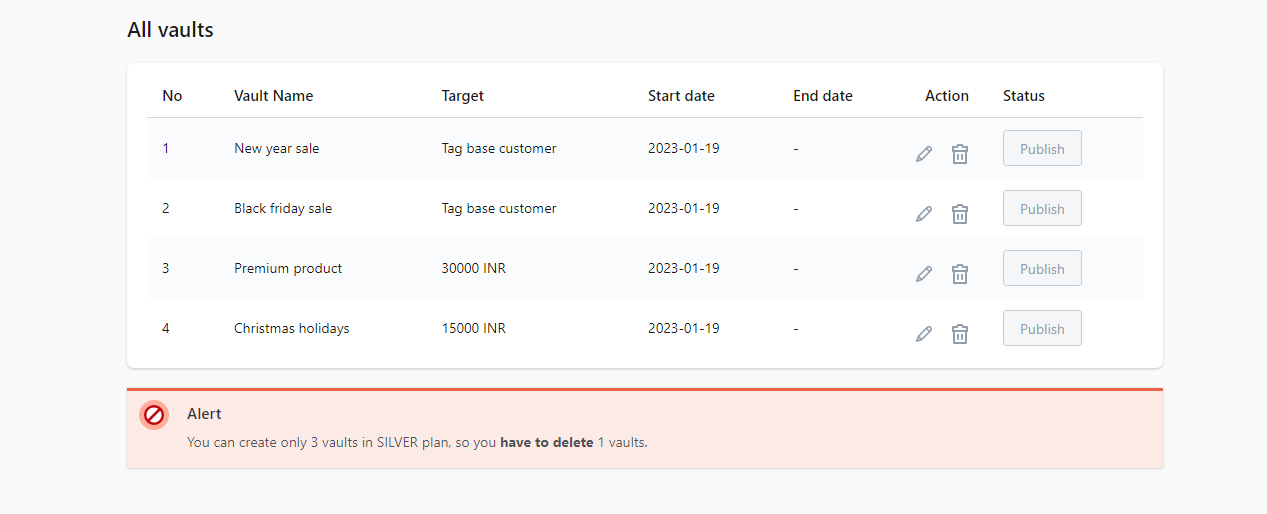Screen dimensions: 1267x514
Task: Publish the New year sale vault
Action: 1042,148
